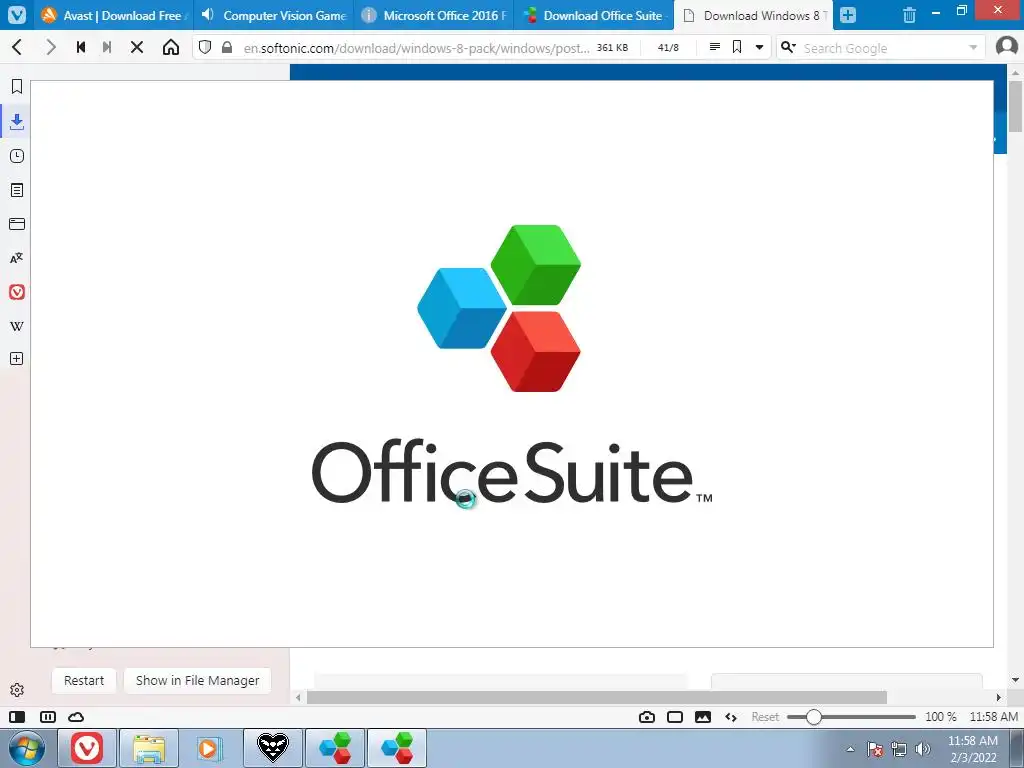Toggle the status bar window tiling icon
The width and height of the screenshot is (1024, 768).
tap(675, 717)
